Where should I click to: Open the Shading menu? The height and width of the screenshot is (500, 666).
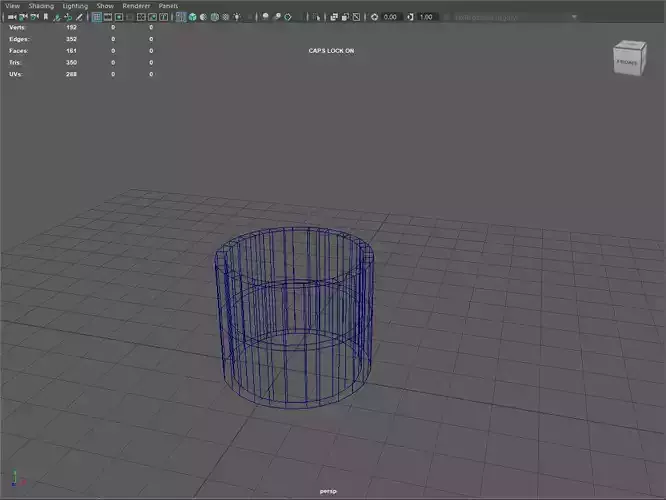tap(41, 6)
